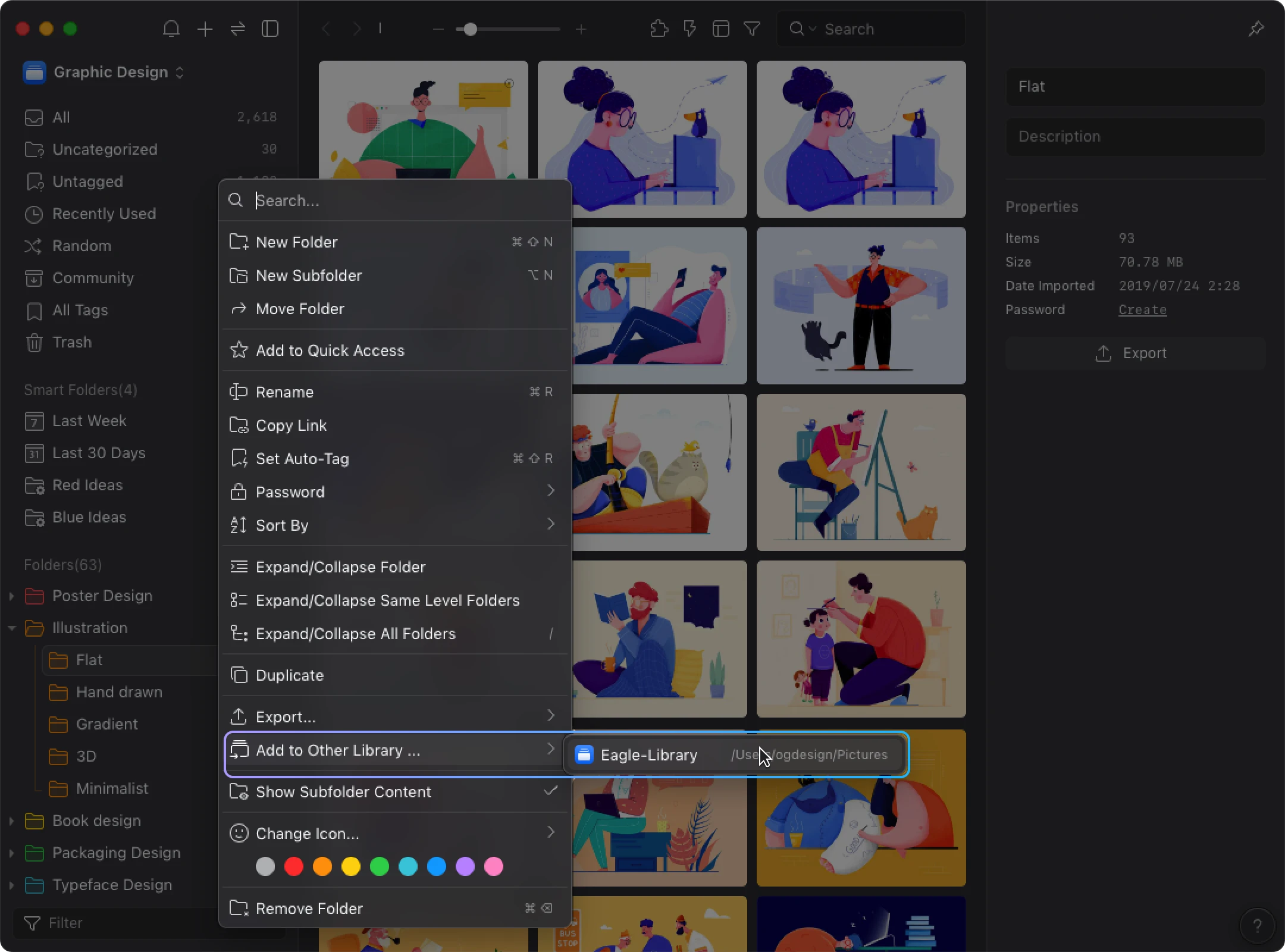Open the Graphic Design library switcher
This screenshot has height=952, width=1285.
tap(104, 72)
